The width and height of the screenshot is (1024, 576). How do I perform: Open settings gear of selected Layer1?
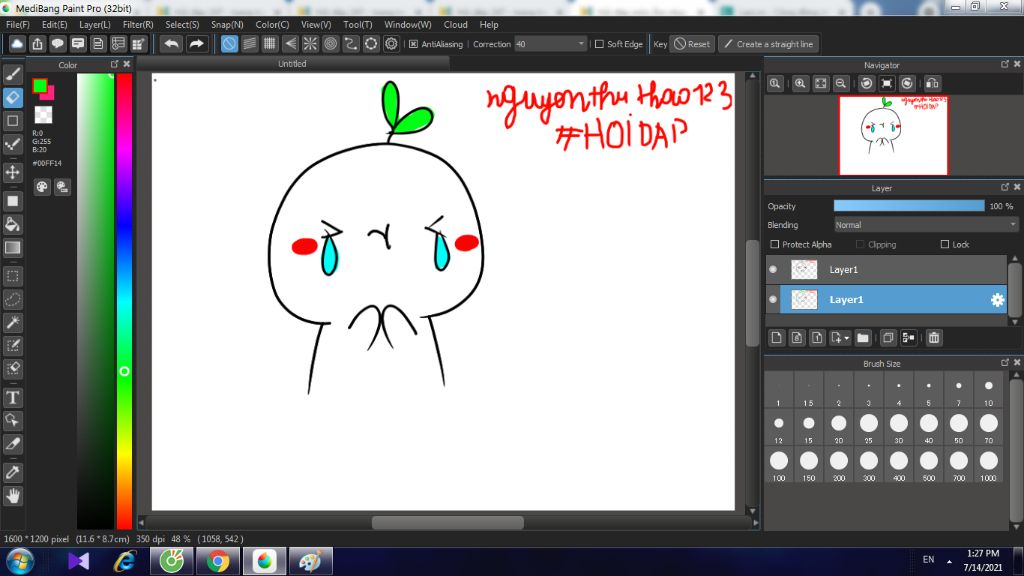point(997,300)
